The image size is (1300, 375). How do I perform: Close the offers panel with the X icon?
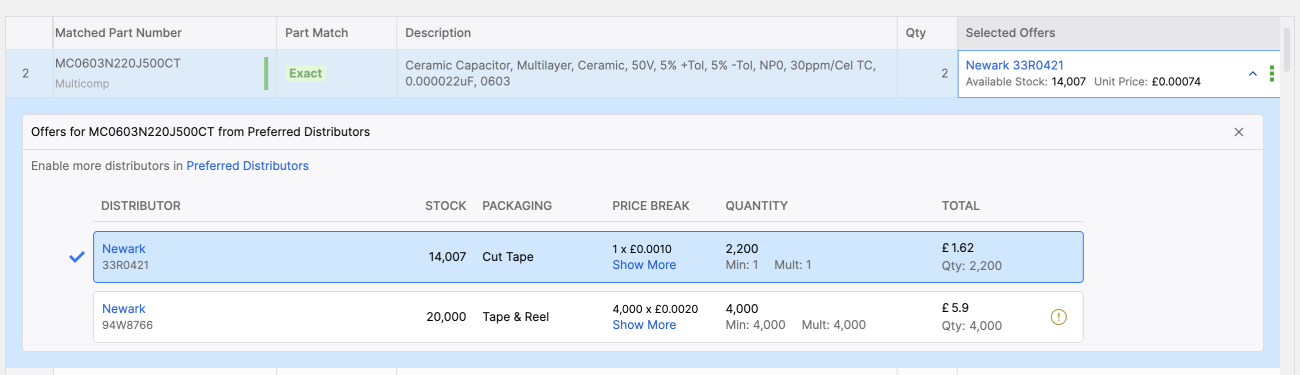click(1239, 132)
